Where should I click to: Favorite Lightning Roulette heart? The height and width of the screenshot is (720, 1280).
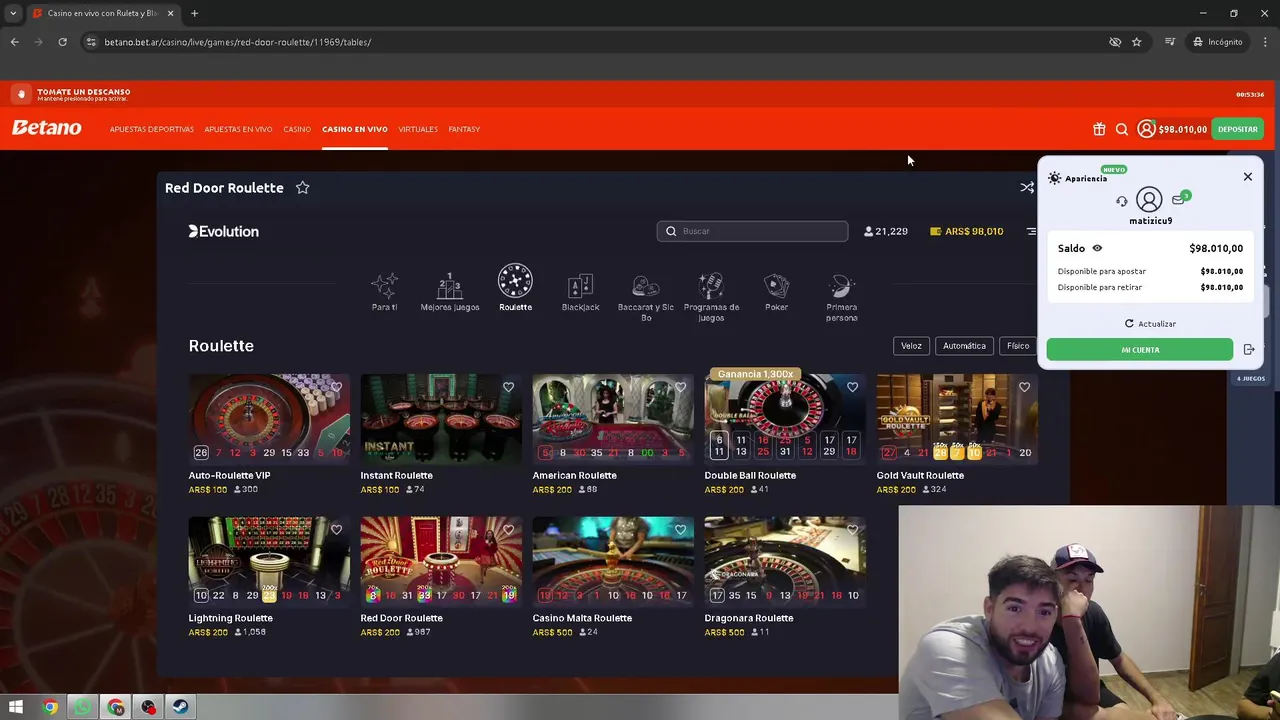pyautogui.click(x=336, y=530)
